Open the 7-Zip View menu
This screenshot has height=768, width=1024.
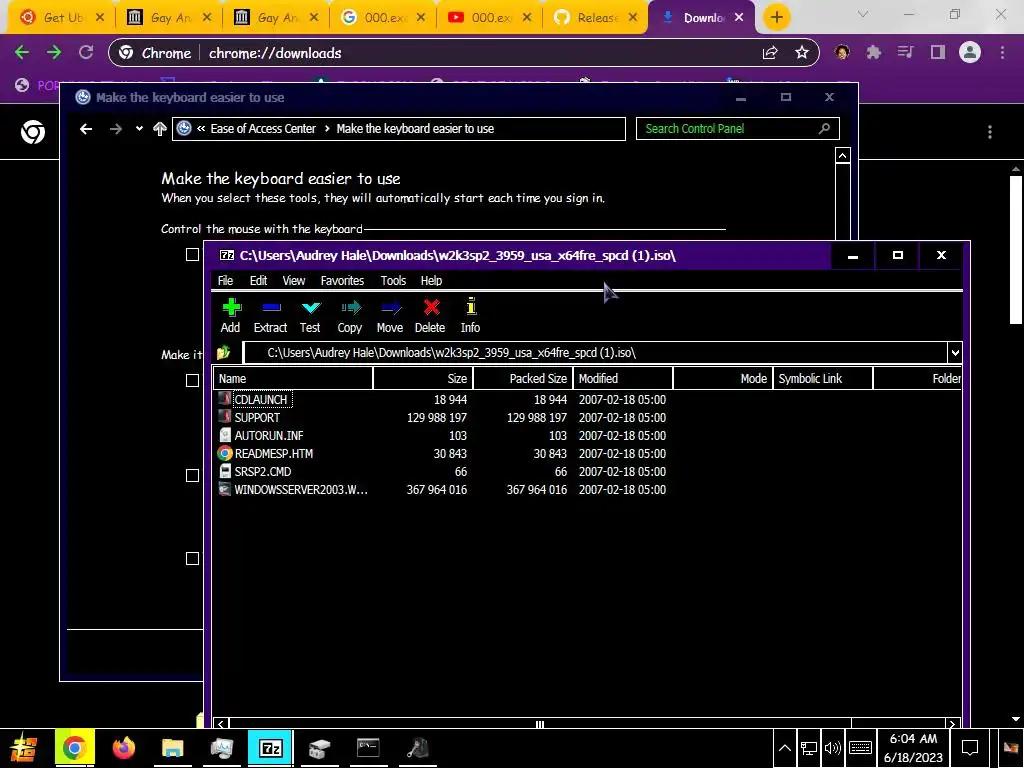293,280
